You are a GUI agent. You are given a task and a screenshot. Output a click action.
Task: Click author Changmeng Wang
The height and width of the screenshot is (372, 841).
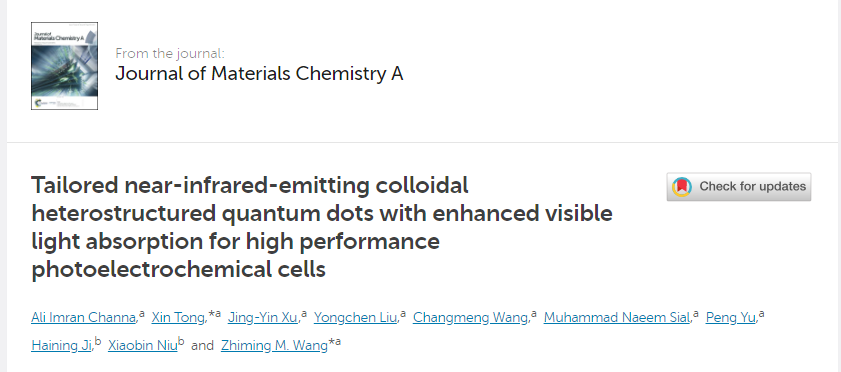point(470,318)
